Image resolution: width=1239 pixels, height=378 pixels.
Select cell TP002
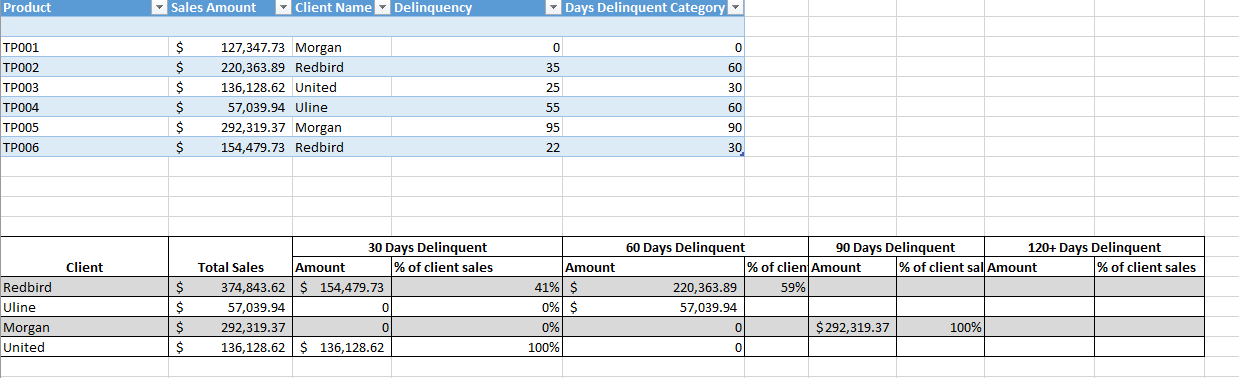point(84,67)
